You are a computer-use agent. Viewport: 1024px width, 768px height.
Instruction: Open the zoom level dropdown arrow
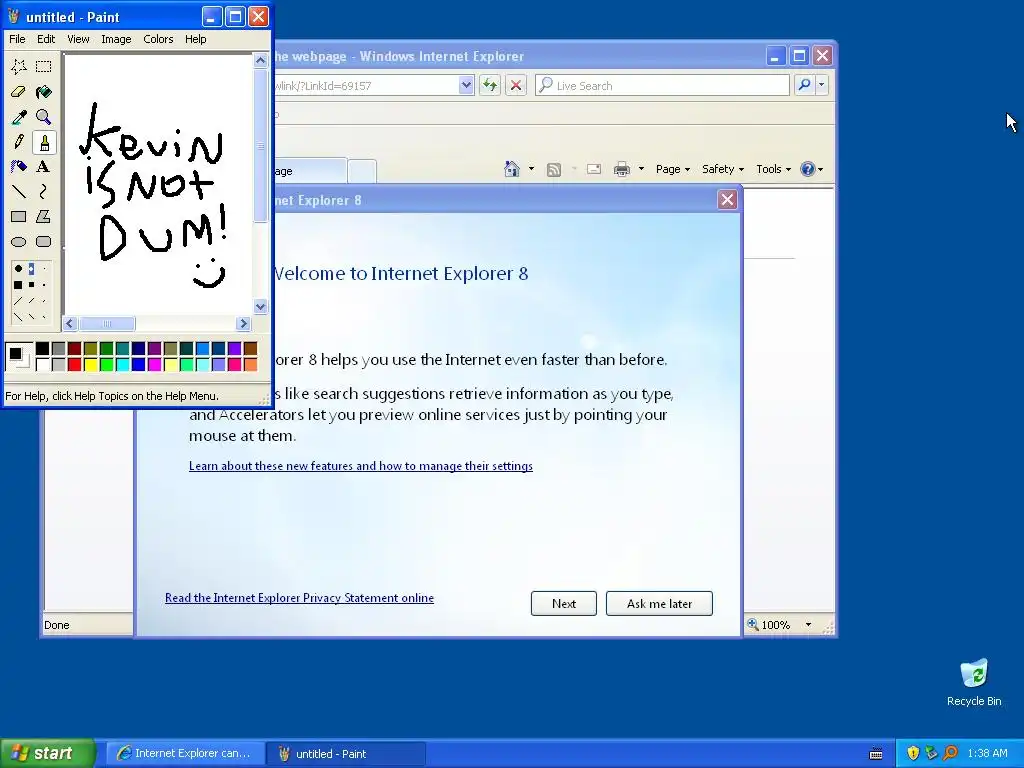[x=808, y=625]
